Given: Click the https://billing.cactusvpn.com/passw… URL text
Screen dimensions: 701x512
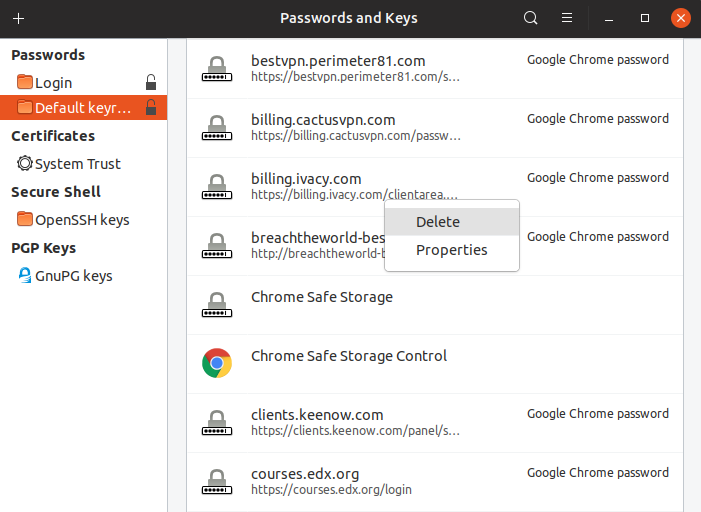Looking at the screenshot, I should (356, 135).
